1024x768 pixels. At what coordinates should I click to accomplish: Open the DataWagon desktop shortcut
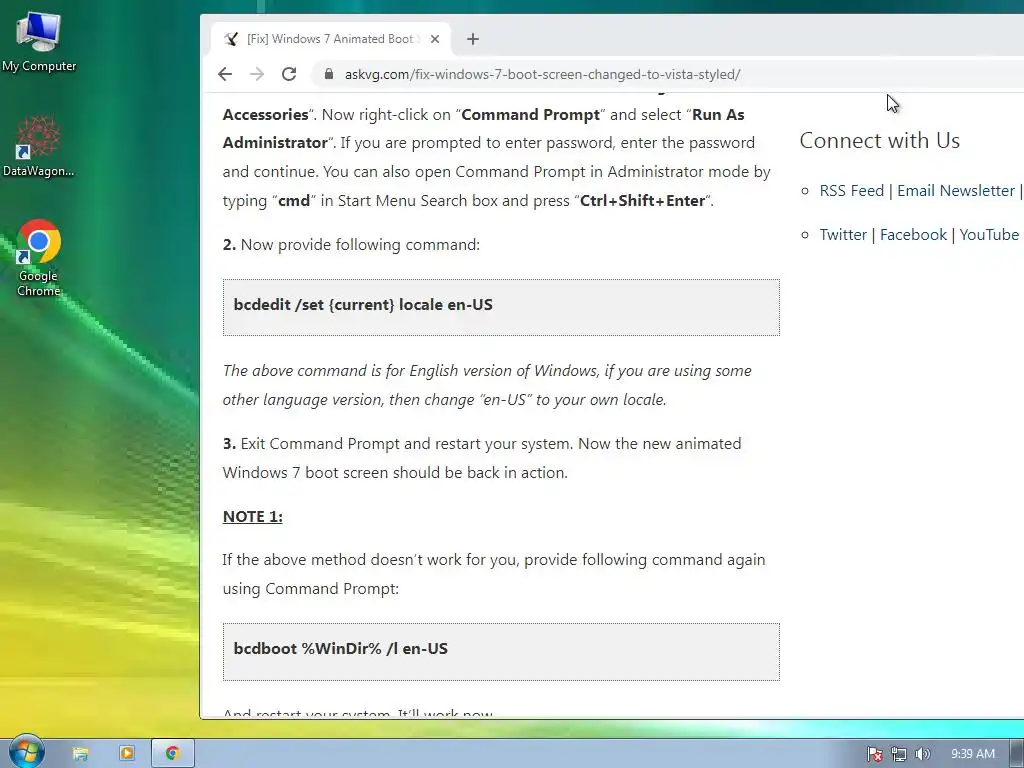coord(39,146)
